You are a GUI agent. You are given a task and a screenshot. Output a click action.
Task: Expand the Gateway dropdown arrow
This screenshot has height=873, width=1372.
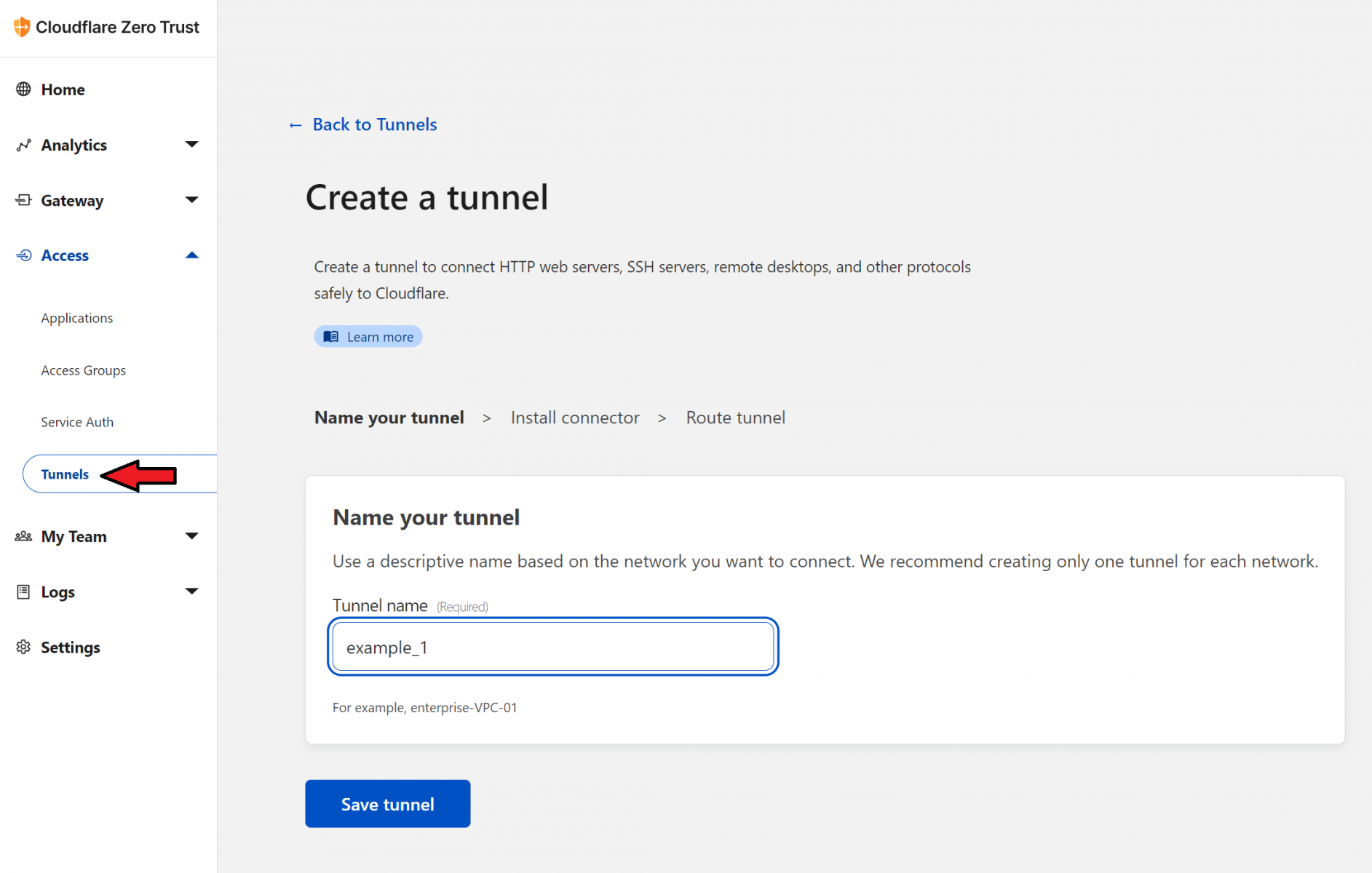point(191,199)
